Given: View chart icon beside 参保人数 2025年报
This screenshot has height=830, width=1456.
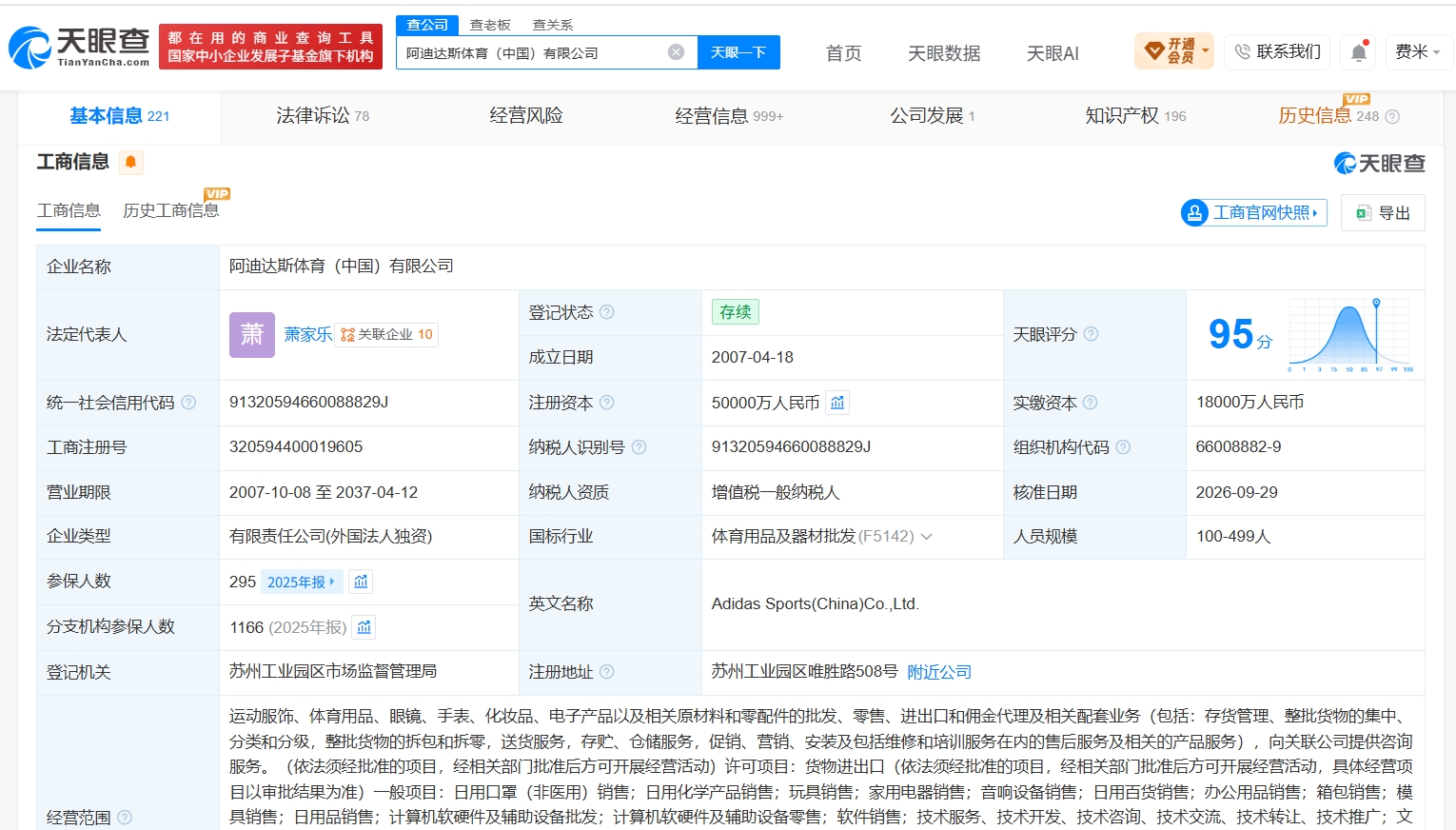Looking at the screenshot, I should [x=361, y=582].
